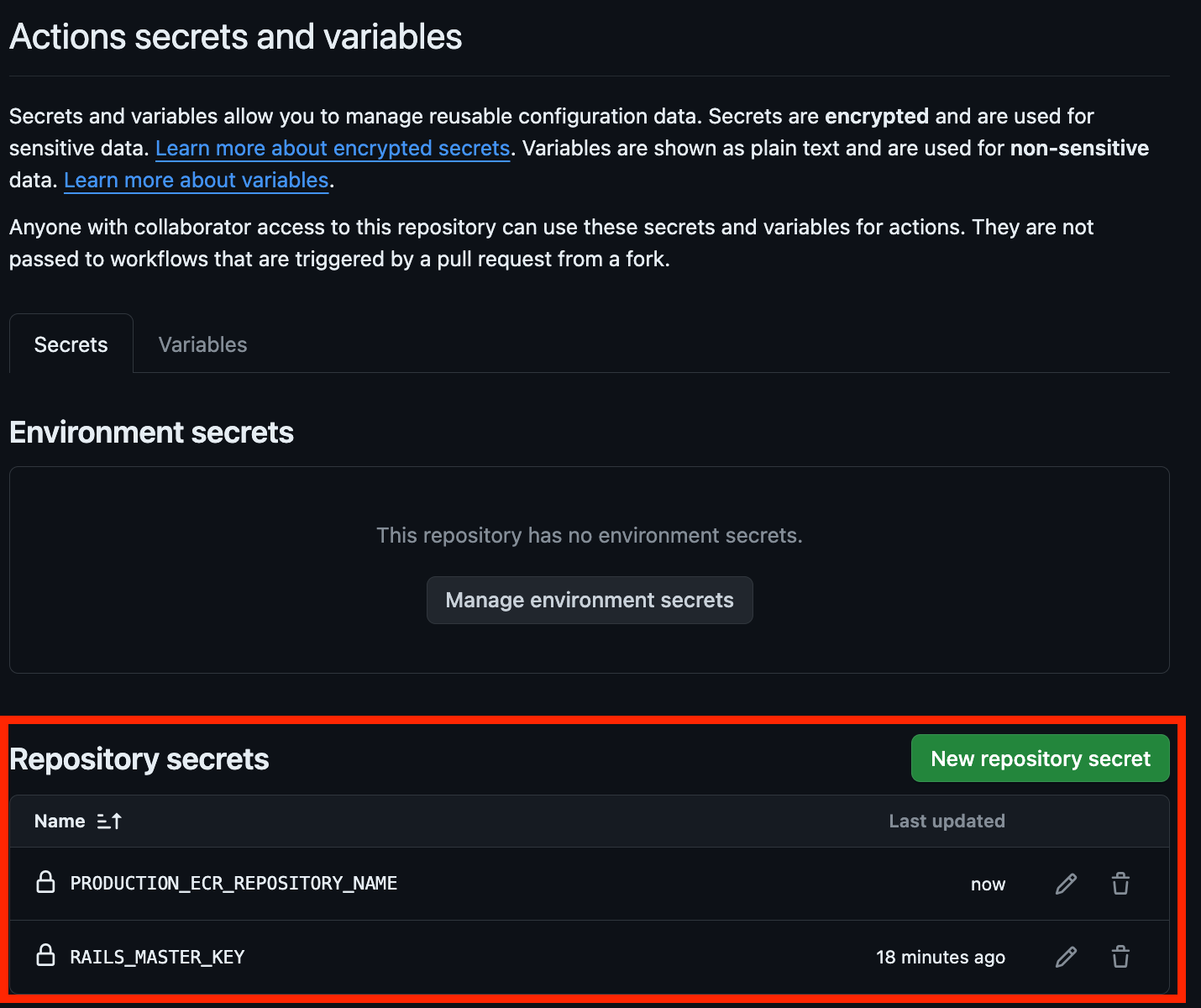Open the edit pencil icon for RAILS_MASTER_KEY
The height and width of the screenshot is (1008, 1201).
1065,957
